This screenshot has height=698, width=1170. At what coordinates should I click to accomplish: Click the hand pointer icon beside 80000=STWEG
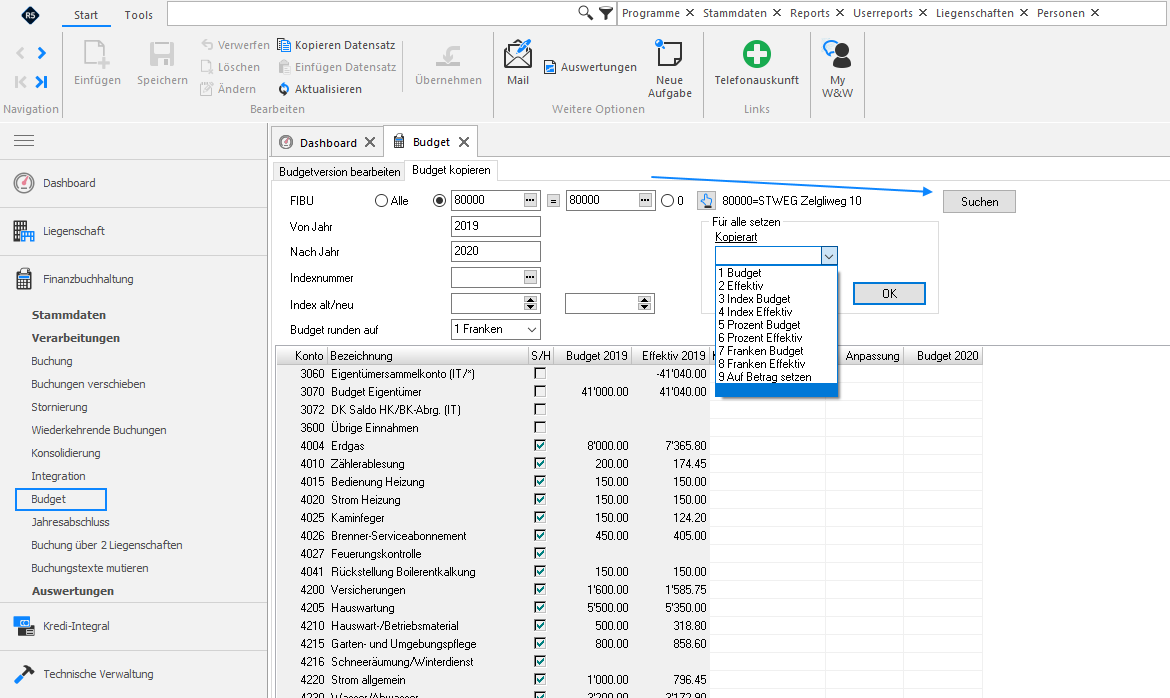(706, 200)
